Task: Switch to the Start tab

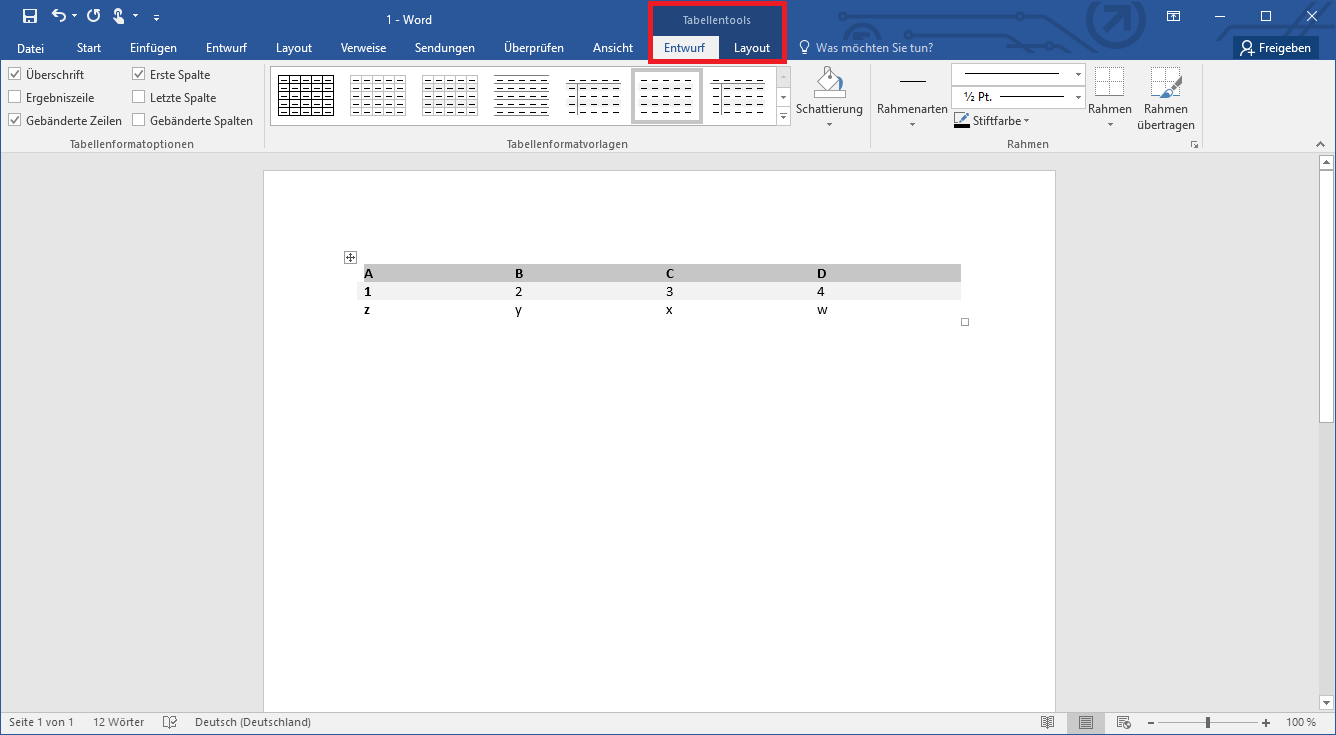Action: [x=89, y=48]
